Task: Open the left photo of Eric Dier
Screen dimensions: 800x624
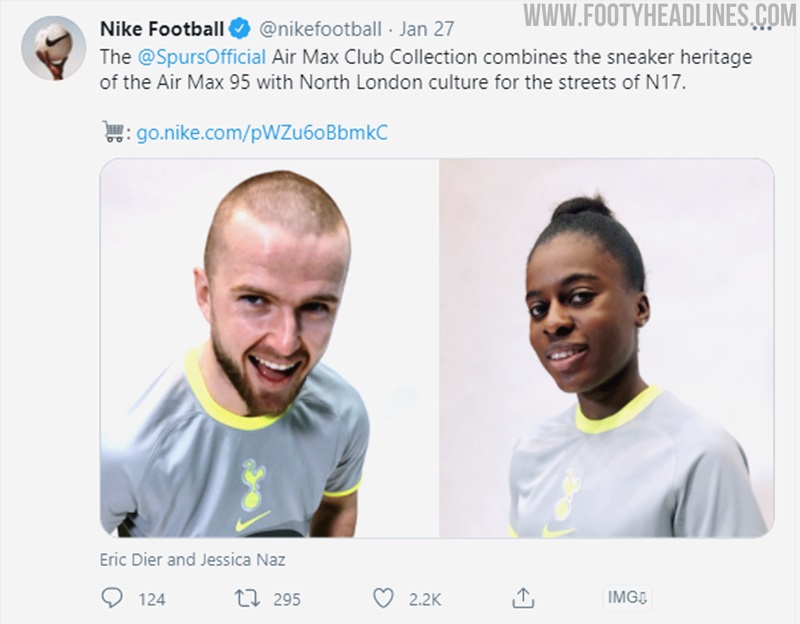Action: (269, 348)
